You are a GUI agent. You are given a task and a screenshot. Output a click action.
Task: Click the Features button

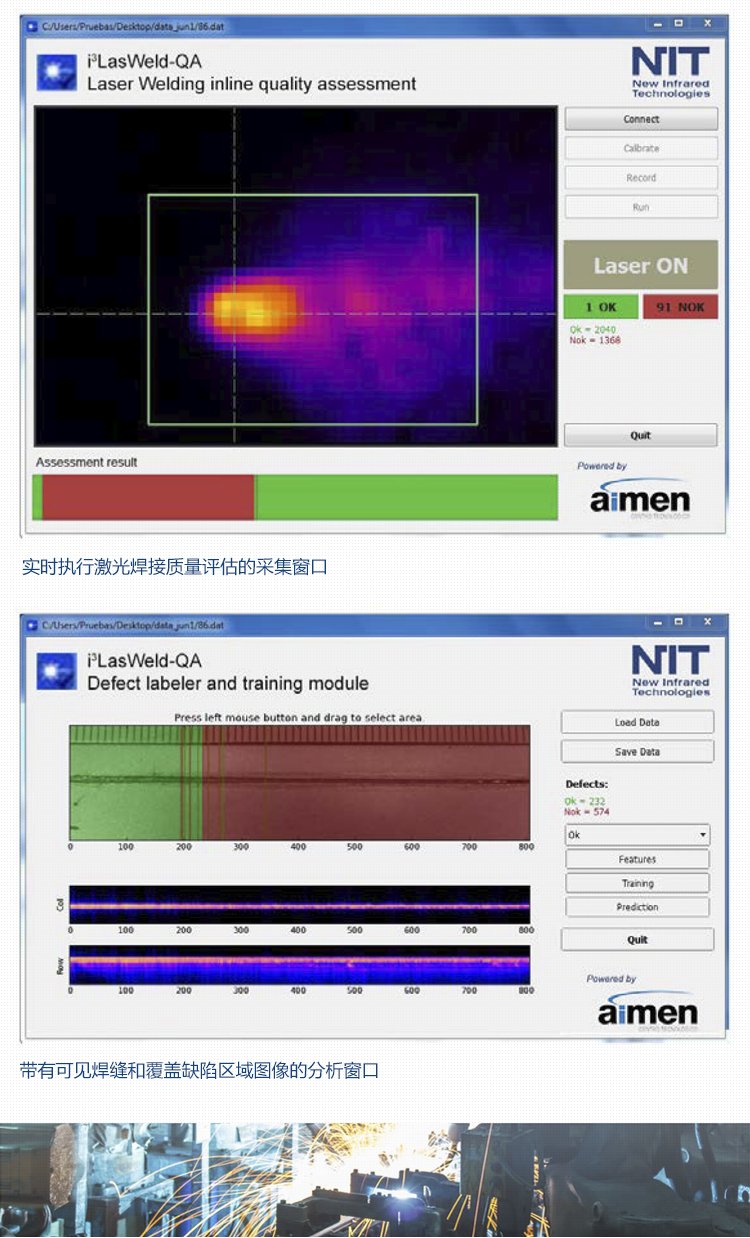coord(637,859)
